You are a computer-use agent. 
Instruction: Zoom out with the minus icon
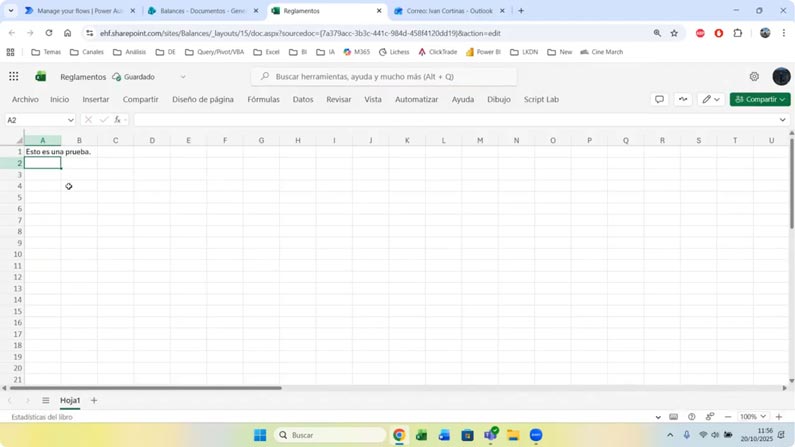click(728, 417)
